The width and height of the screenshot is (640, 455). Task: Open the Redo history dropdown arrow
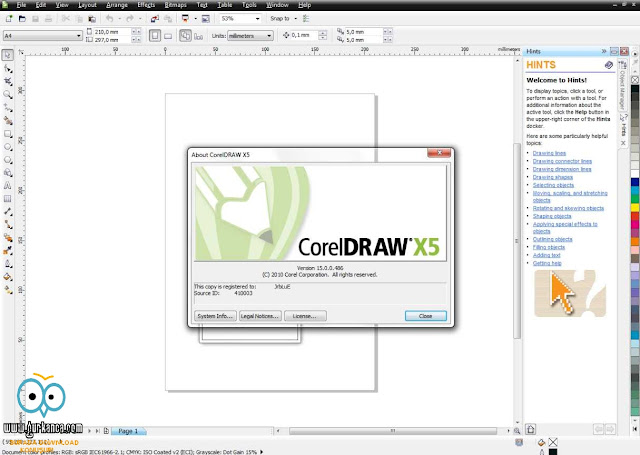(x=140, y=18)
